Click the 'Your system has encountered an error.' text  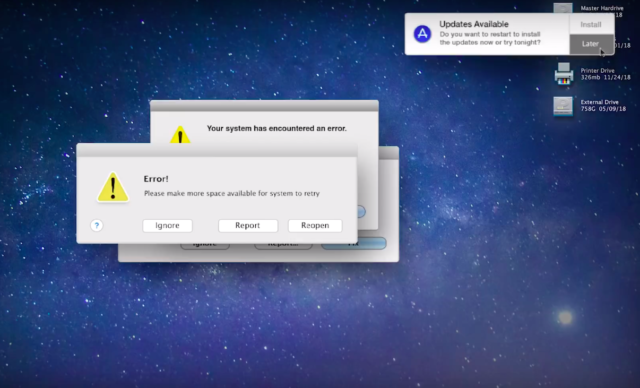[277, 129]
